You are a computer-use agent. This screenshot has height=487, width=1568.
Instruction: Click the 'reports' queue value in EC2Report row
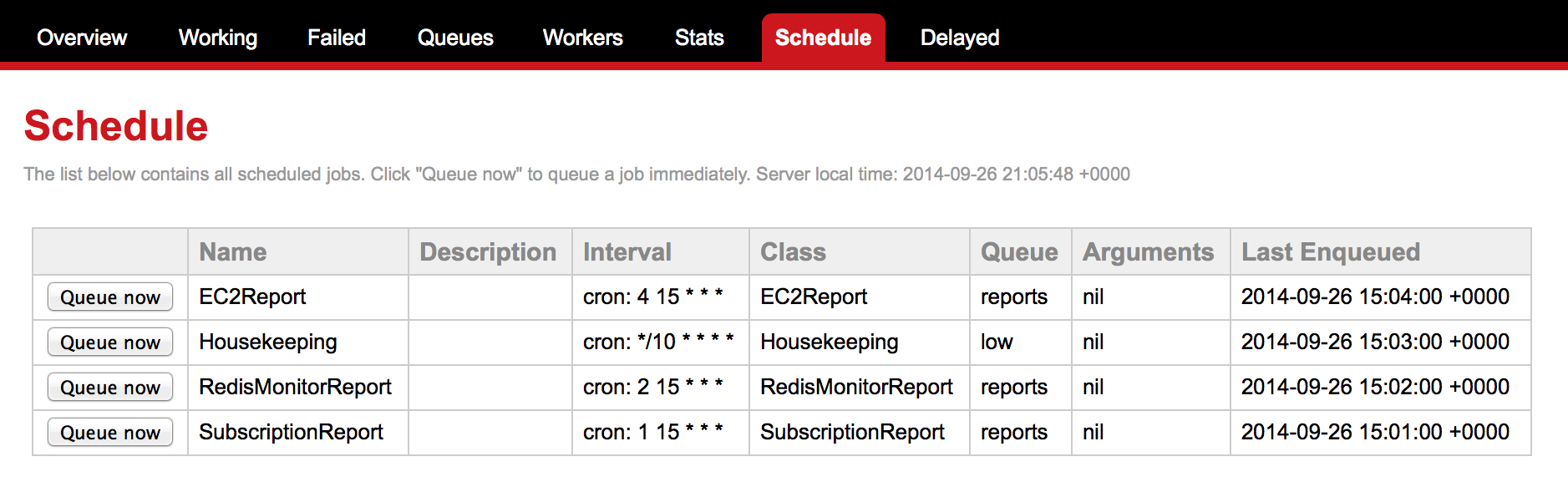coord(1014,297)
